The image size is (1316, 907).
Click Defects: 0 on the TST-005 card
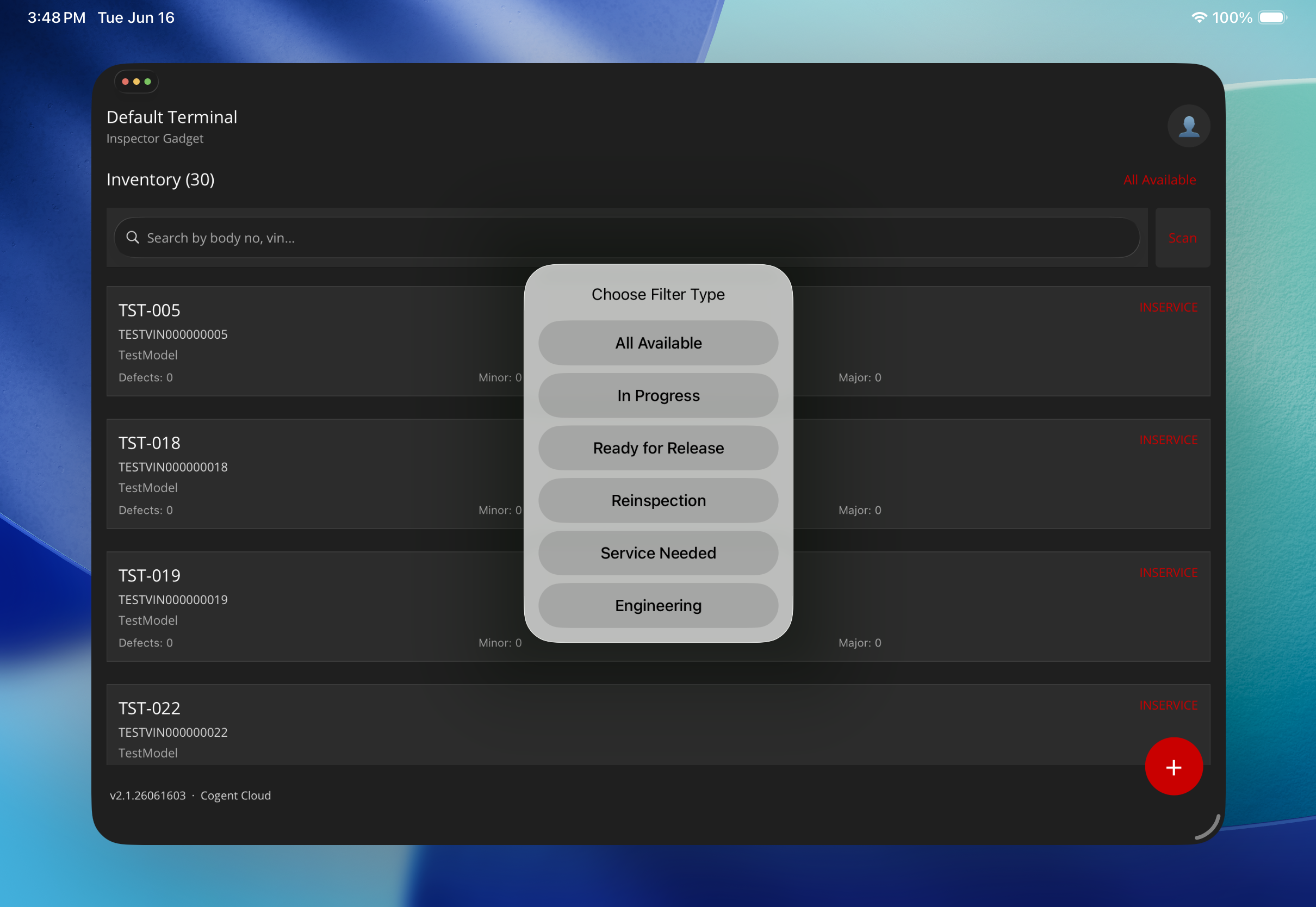[145, 377]
